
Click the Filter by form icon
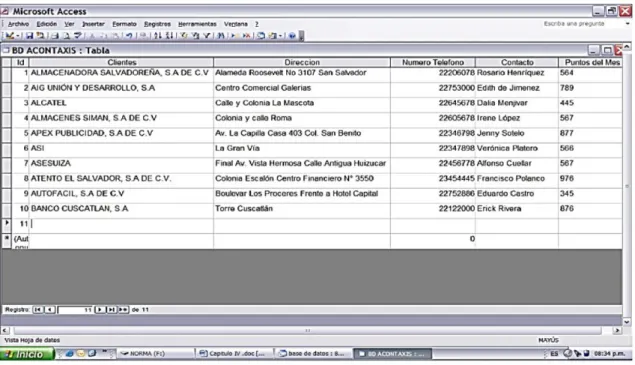click(x=196, y=36)
